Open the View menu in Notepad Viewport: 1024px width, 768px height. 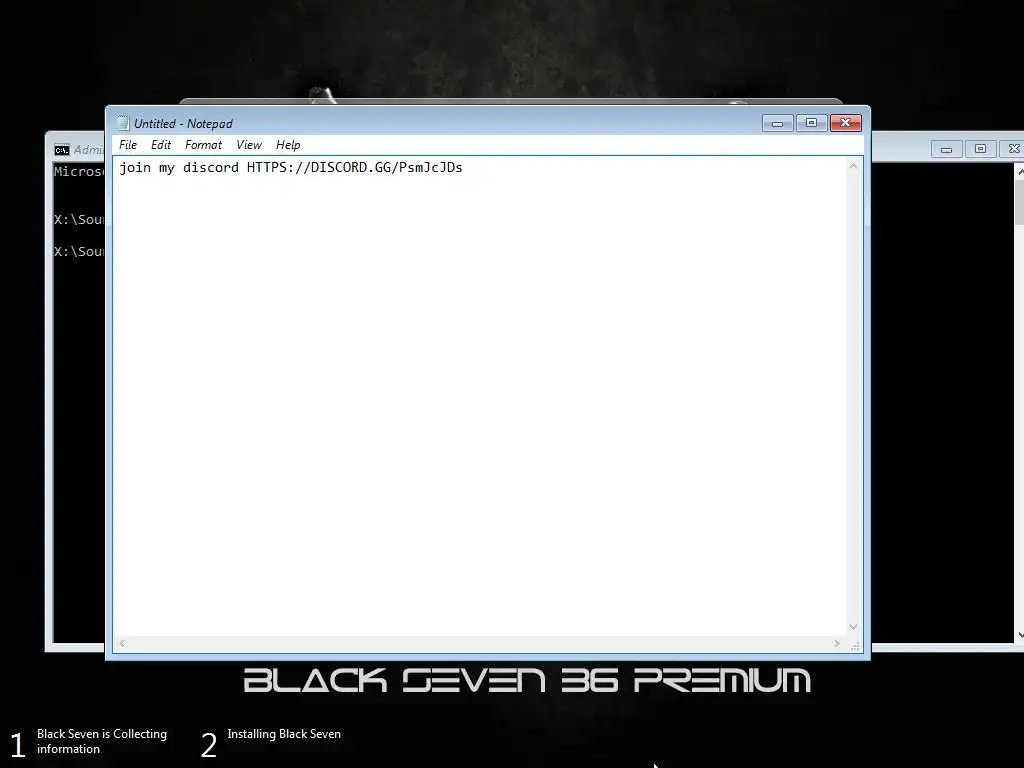tap(249, 145)
